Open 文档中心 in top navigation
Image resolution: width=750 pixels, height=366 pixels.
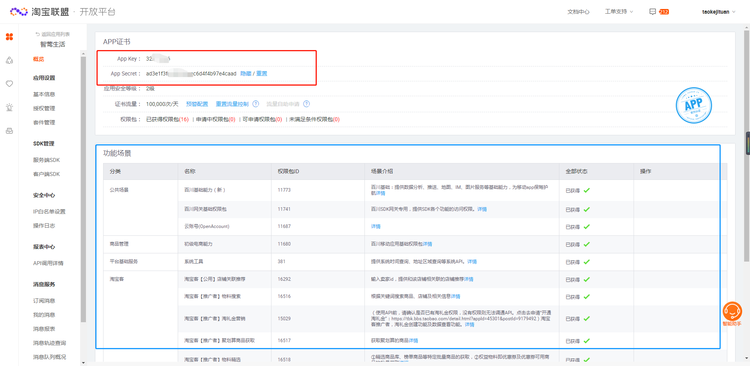[578, 12]
